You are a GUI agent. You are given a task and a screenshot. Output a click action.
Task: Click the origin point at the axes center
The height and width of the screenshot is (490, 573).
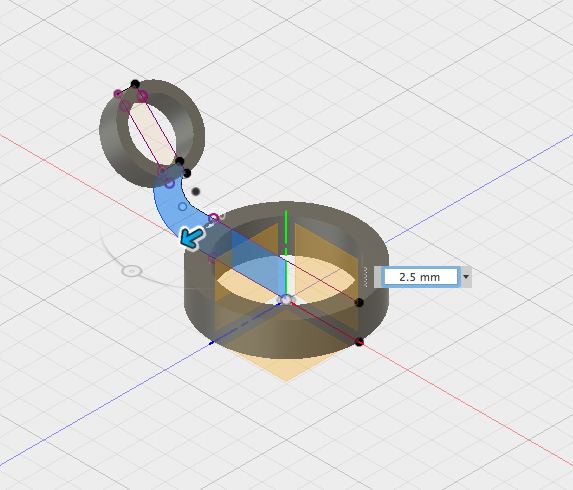point(287,300)
